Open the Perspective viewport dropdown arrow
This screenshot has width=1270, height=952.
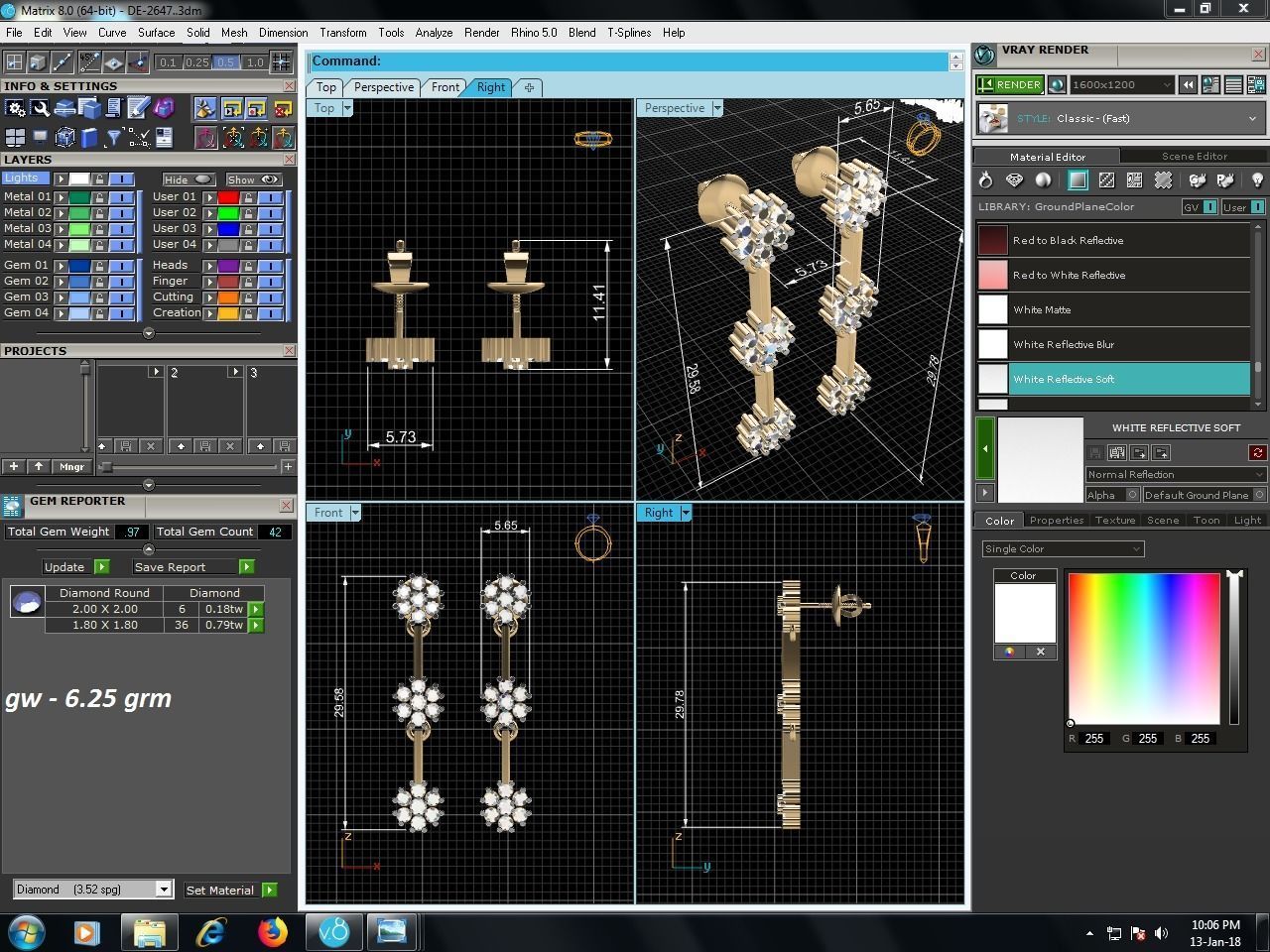pyautogui.click(x=717, y=108)
